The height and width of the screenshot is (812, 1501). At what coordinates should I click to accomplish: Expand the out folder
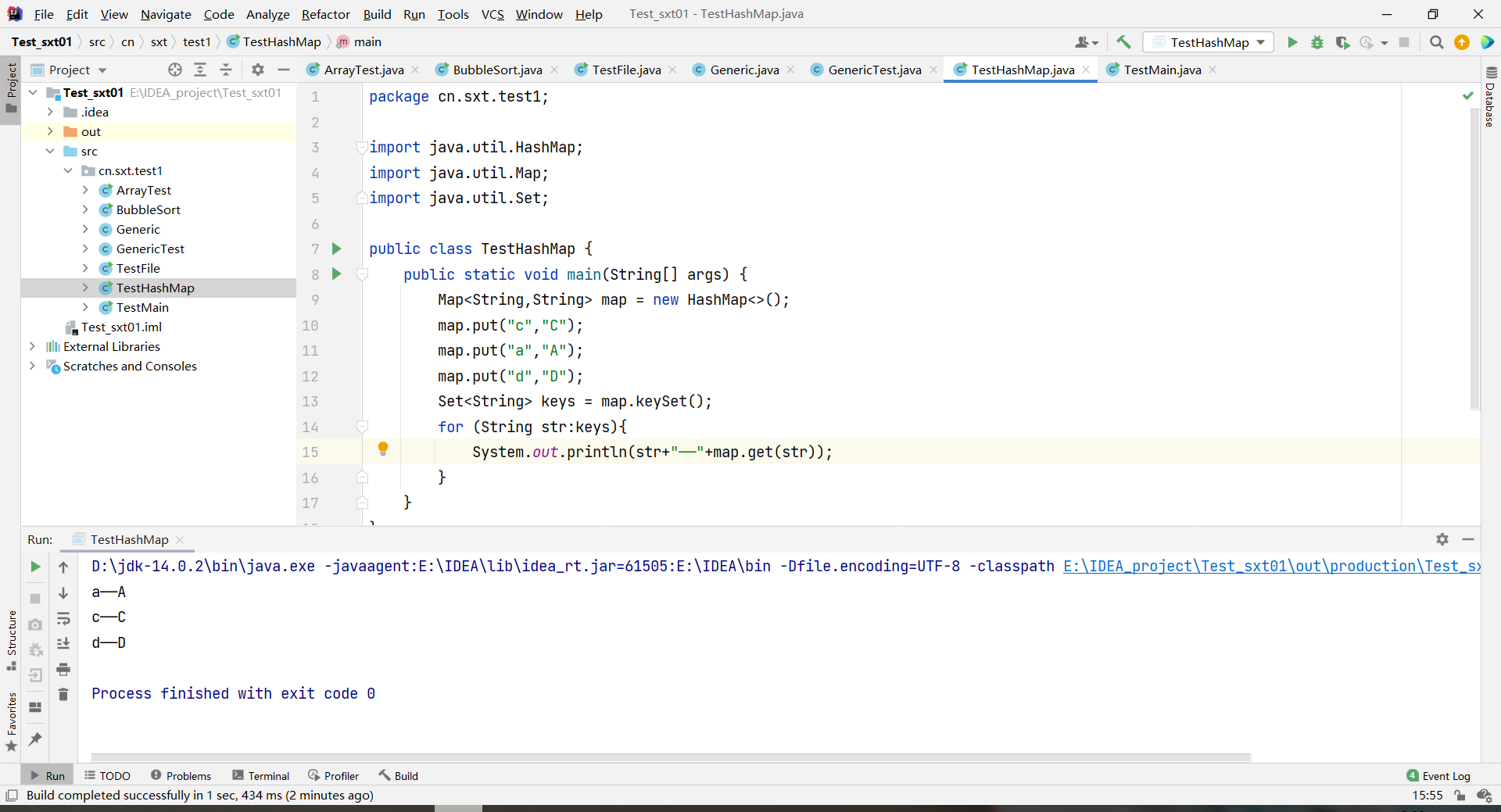click(50, 131)
